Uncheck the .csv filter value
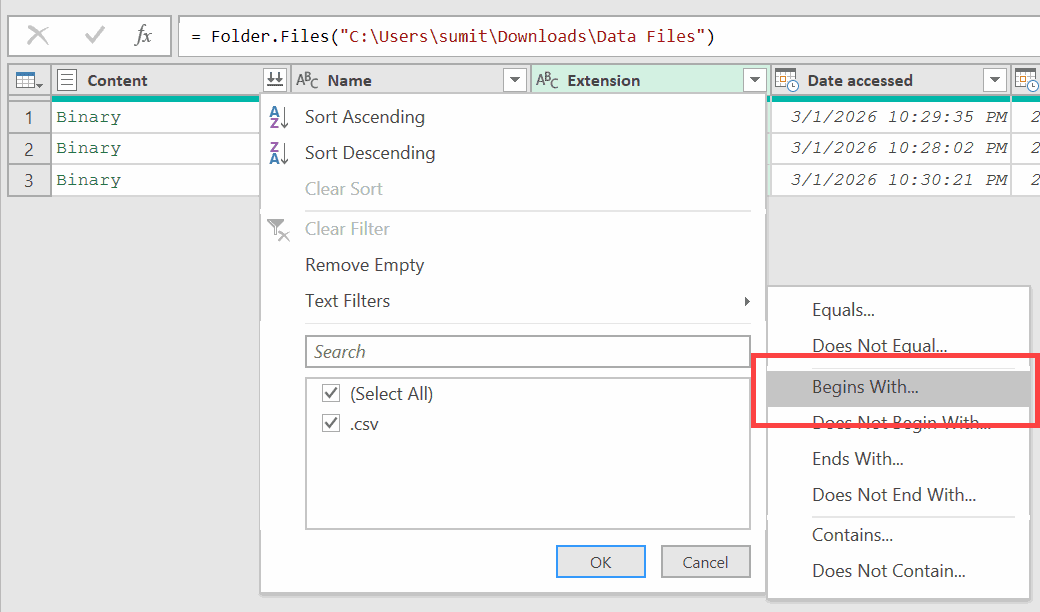The width and height of the screenshot is (1040, 612). (x=330, y=423)
